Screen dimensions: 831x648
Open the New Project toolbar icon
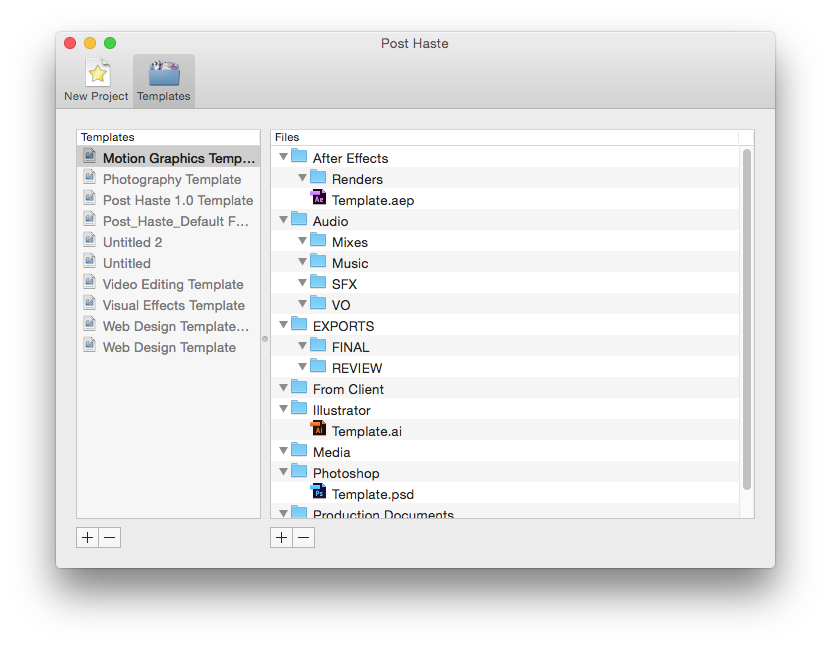tap(96, 74)
